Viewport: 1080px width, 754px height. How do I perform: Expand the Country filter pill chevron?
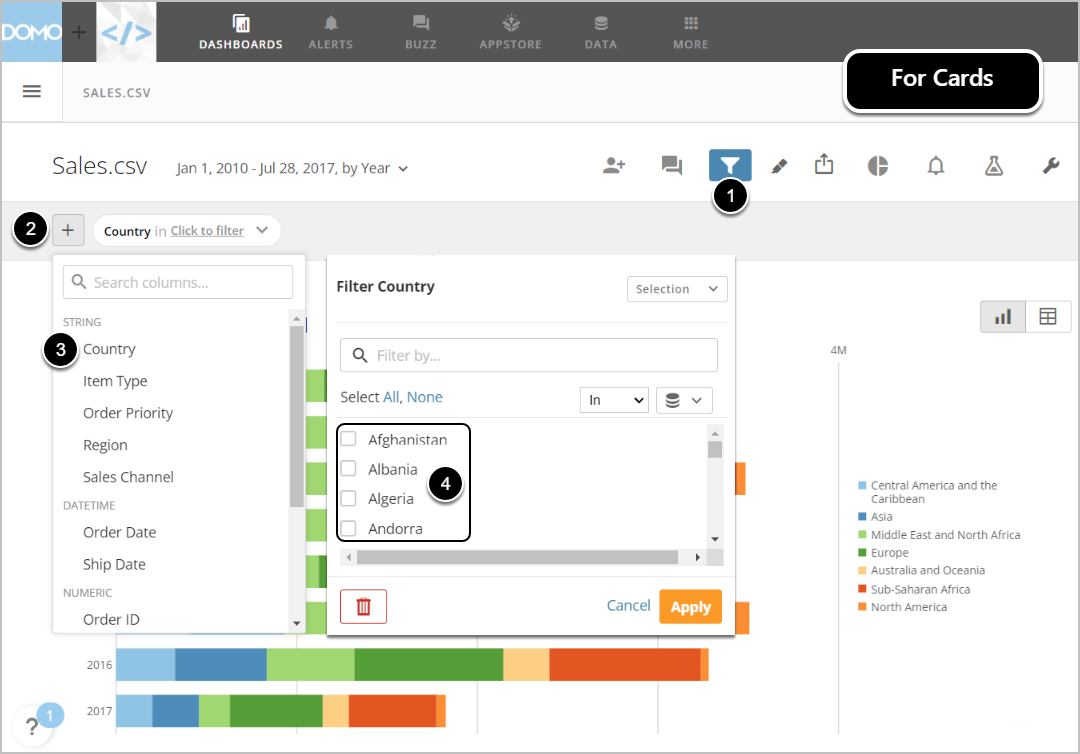click(x=262, y=230)
